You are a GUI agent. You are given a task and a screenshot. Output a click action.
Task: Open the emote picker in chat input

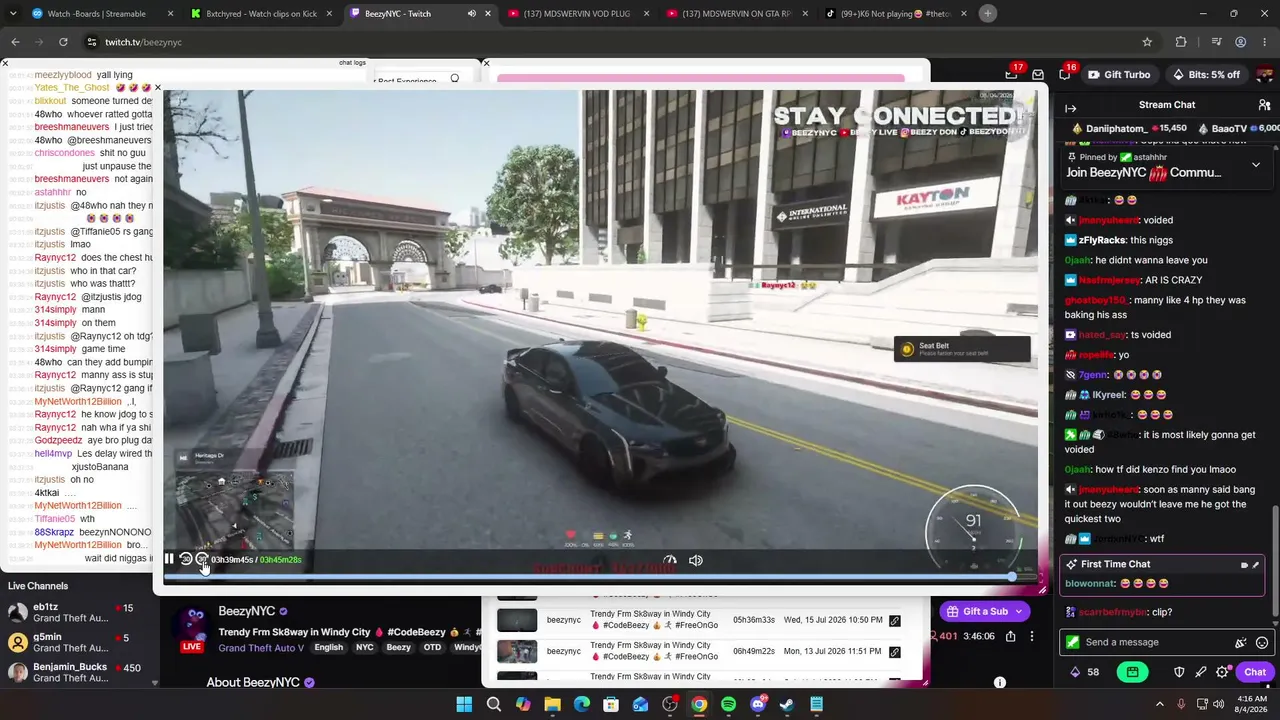[x=1262, y=642]
